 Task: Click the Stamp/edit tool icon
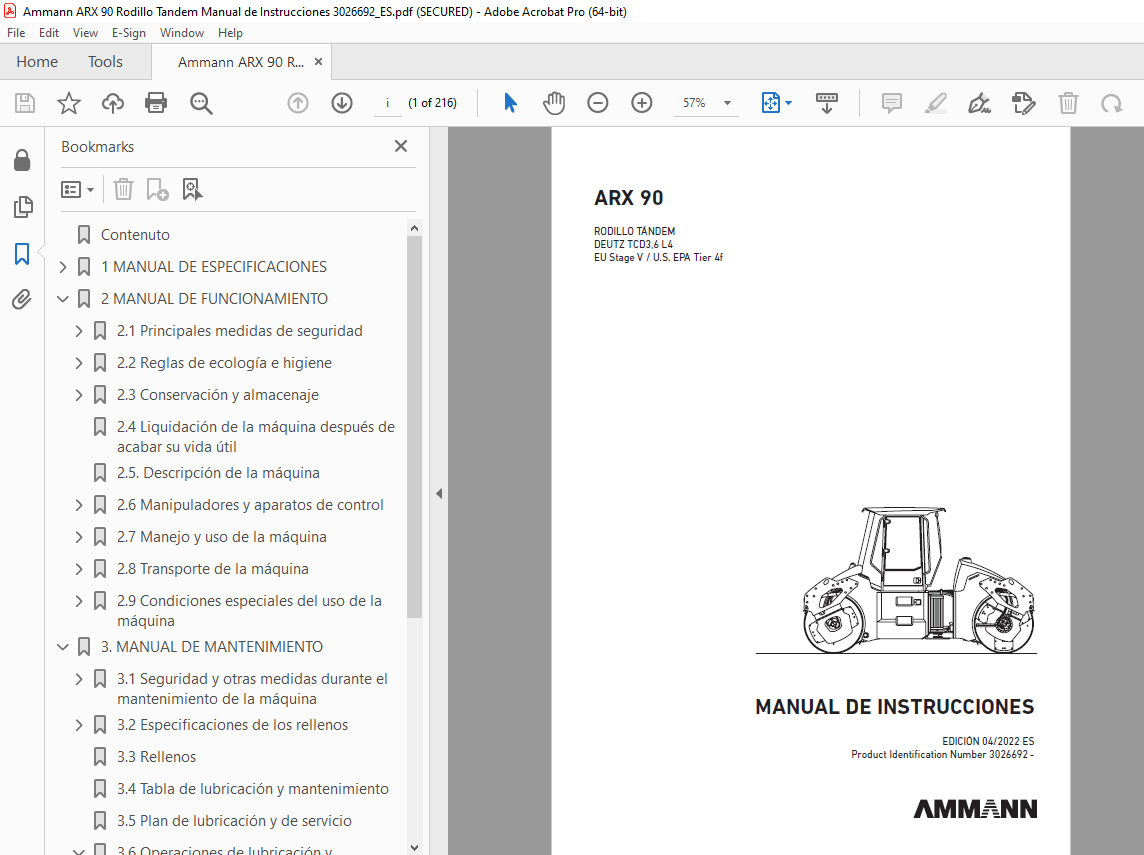tap(1024, 103)
